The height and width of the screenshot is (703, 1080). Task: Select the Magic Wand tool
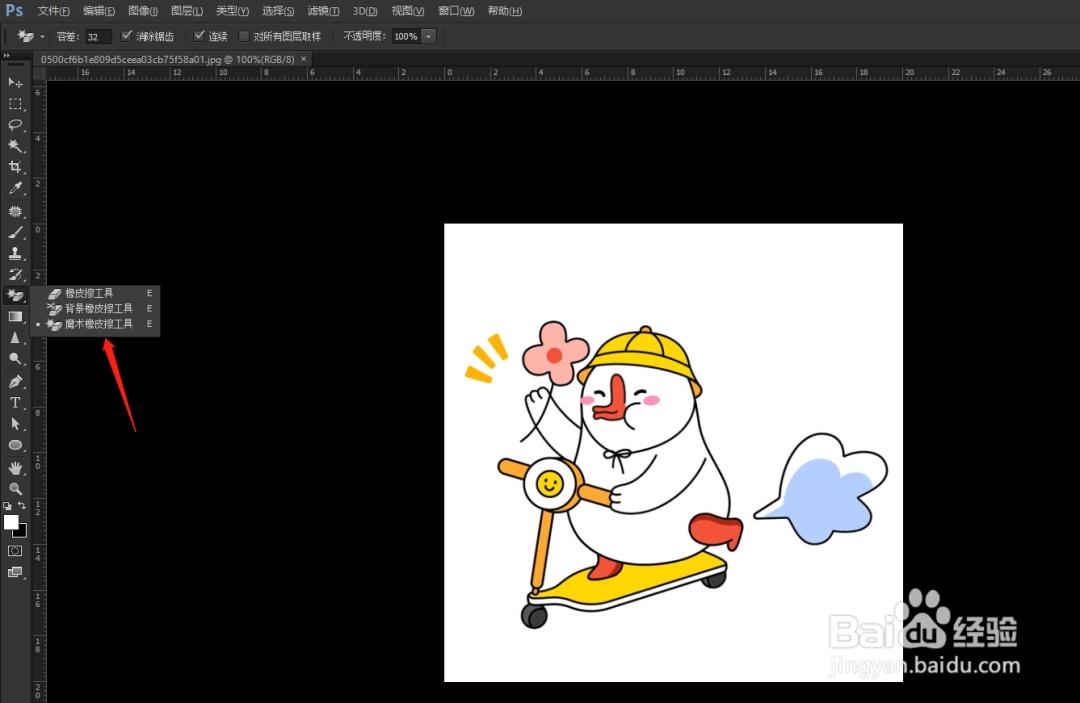click(15, 146)
